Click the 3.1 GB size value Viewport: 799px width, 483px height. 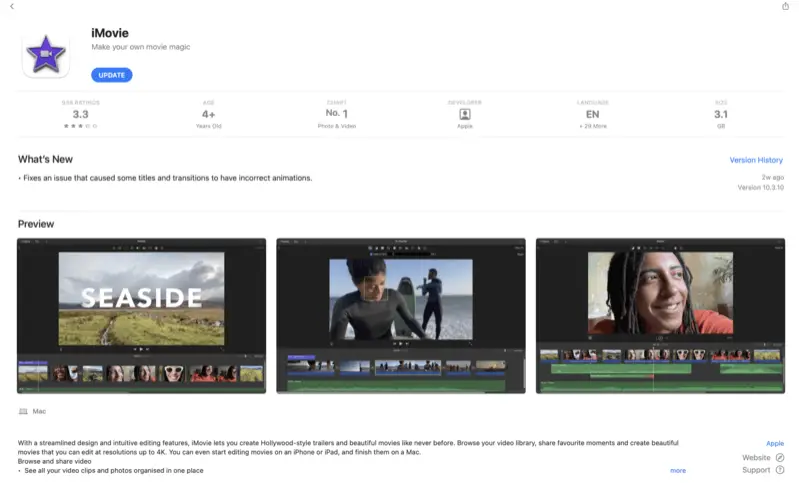point(721,115)
